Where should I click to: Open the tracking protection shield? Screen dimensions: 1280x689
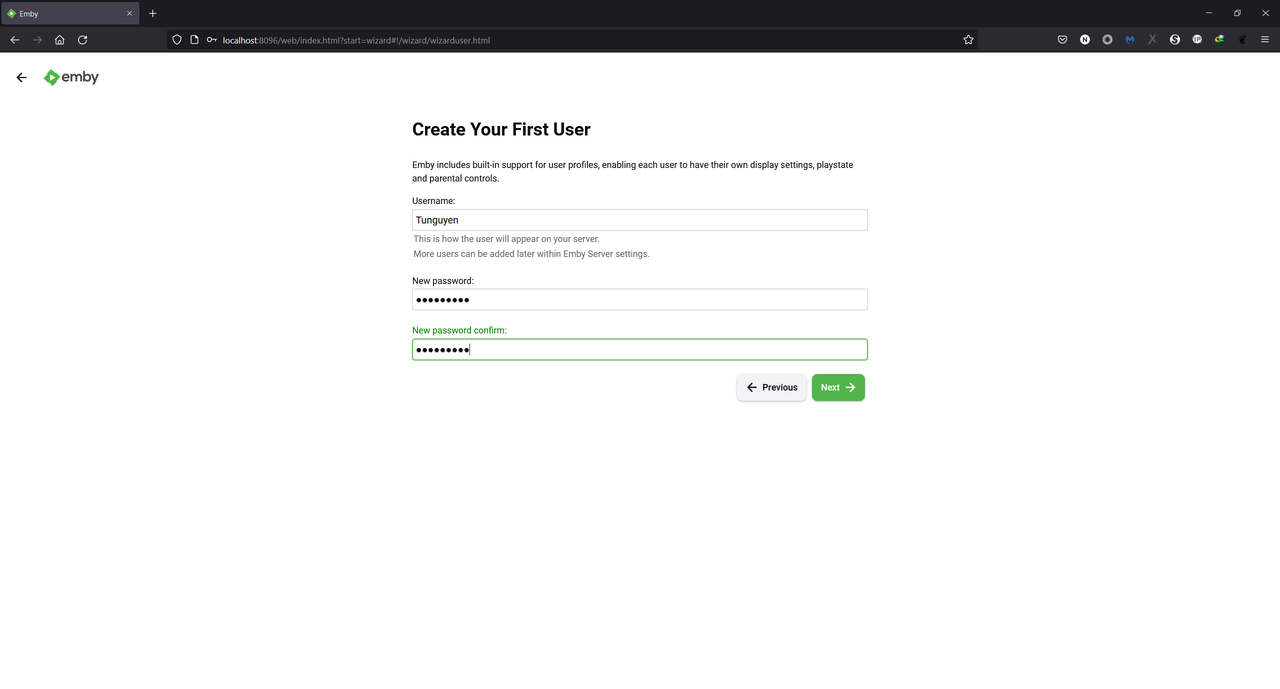[177, 40]
